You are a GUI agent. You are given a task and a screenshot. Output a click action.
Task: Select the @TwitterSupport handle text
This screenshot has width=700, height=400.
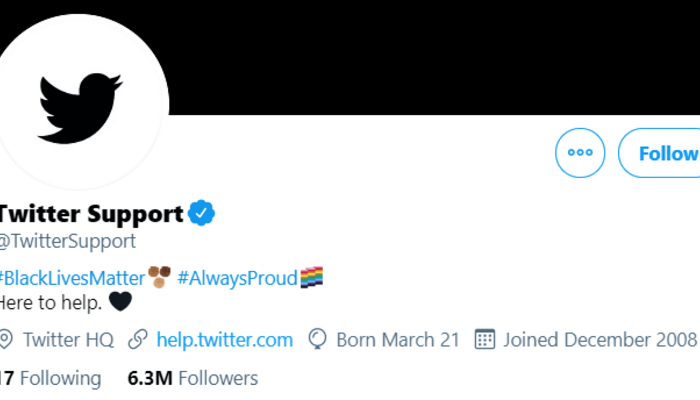pyautogui.click(x=66, y=241)
